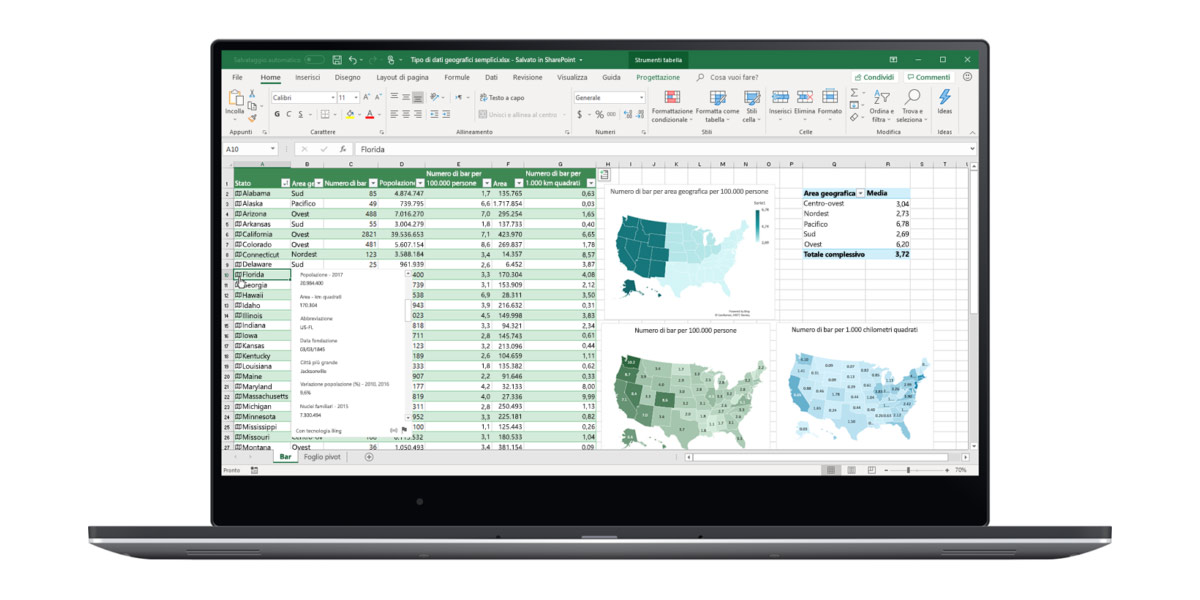Screen dimensions: 1200x600
Task: Switch to the Foglio pivot sheet tab
Action: (x=322, y=457)
